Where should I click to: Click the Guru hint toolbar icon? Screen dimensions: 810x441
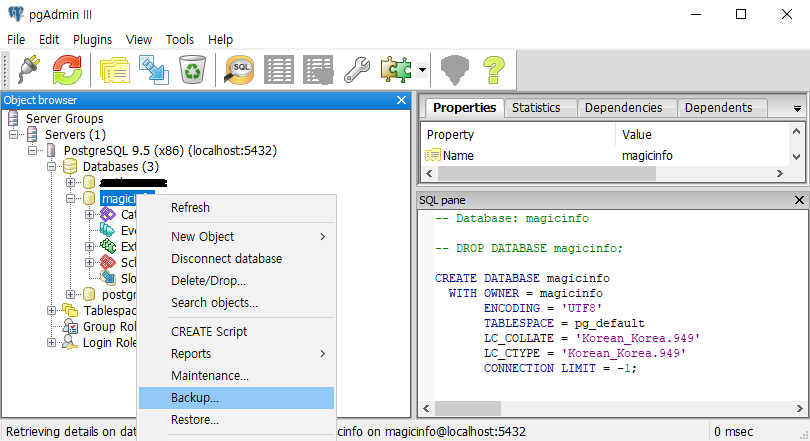(455, 70)
